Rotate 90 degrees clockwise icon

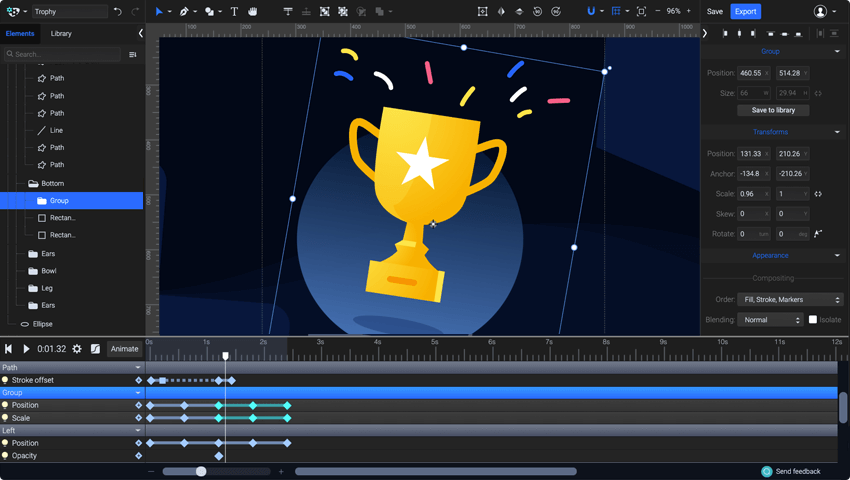pyautogui.click(x=556, y=11)
